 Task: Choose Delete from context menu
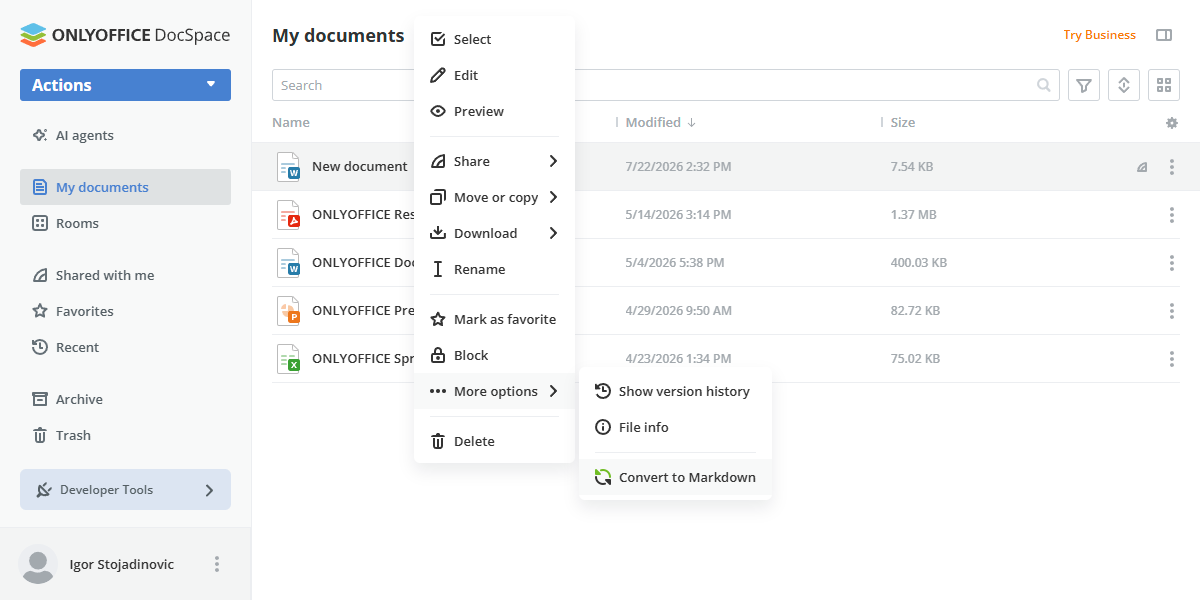(495, 441)
